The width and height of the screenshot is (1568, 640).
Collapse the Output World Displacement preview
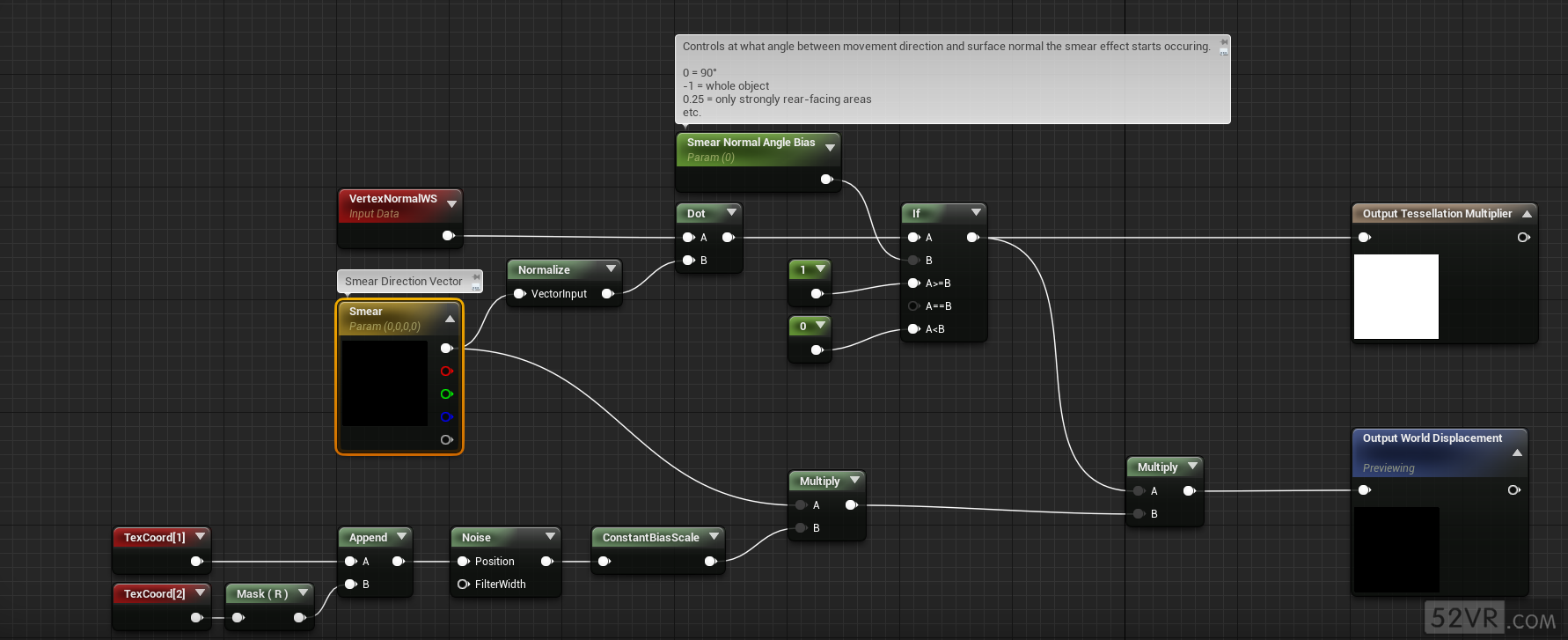click(1517, 452)
